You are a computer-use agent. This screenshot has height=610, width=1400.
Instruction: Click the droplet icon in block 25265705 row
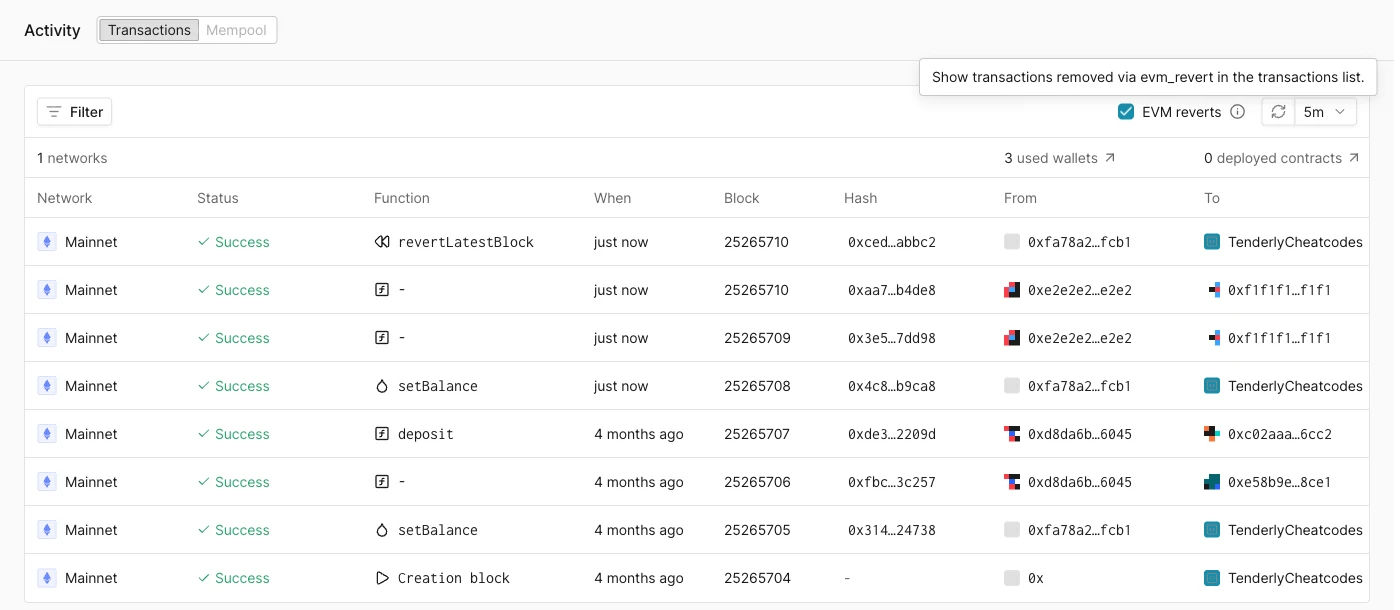pyautogui.click(x=382, y=530)
